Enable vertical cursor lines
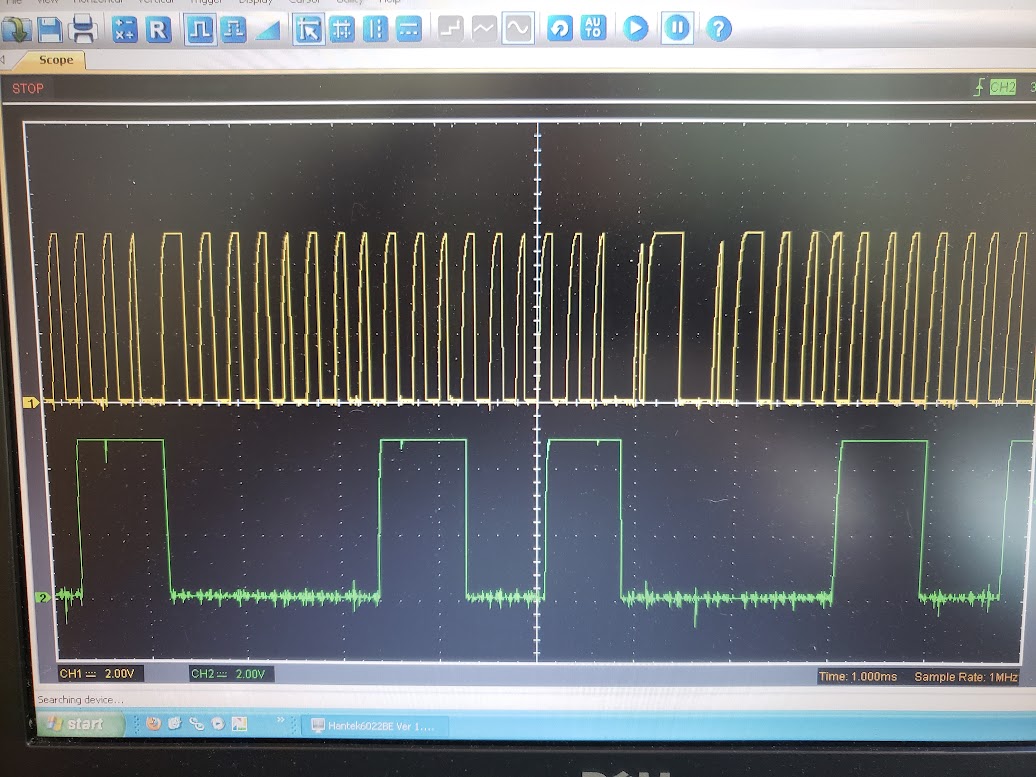 [x=375, y=30]
